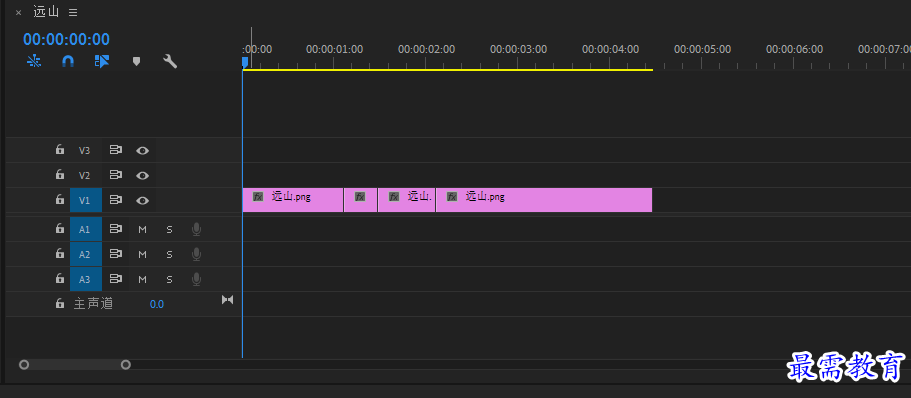Click the blue playhead marker

pos(245,62)
